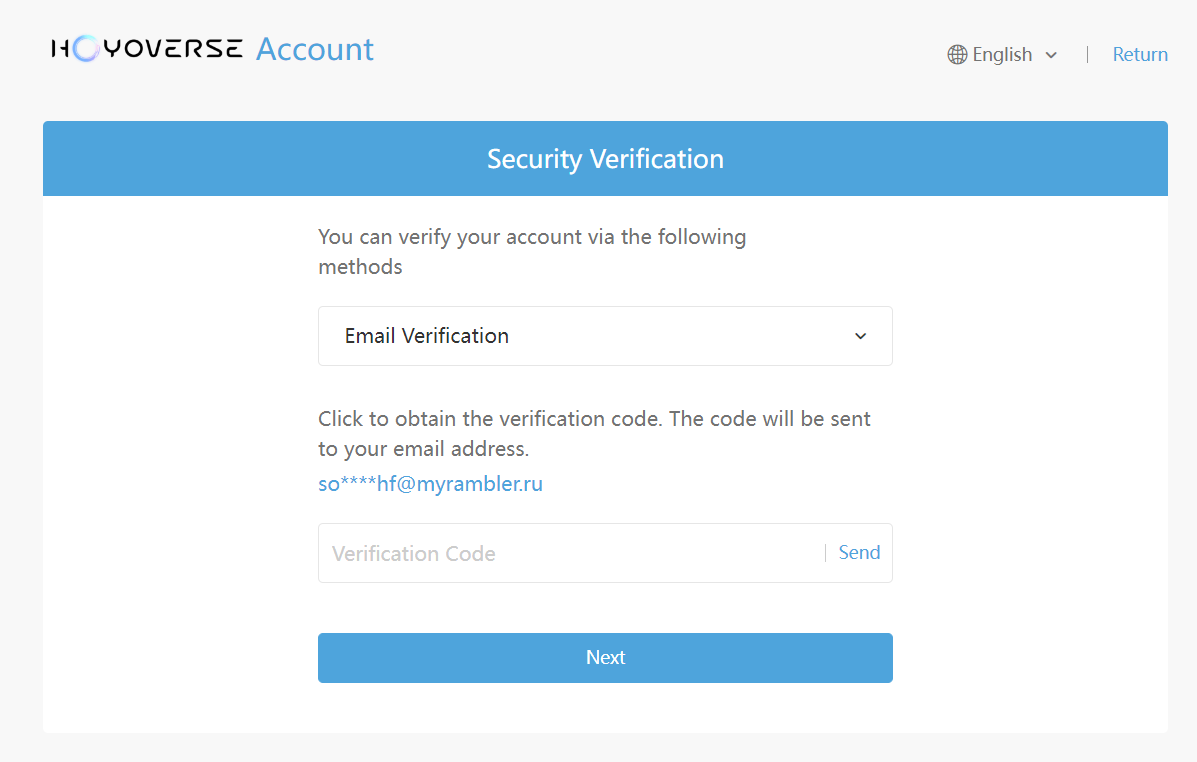This screenshot has height=762, width=1197.
Task: Click the Return link
Action: click(x=1140, y=55)
